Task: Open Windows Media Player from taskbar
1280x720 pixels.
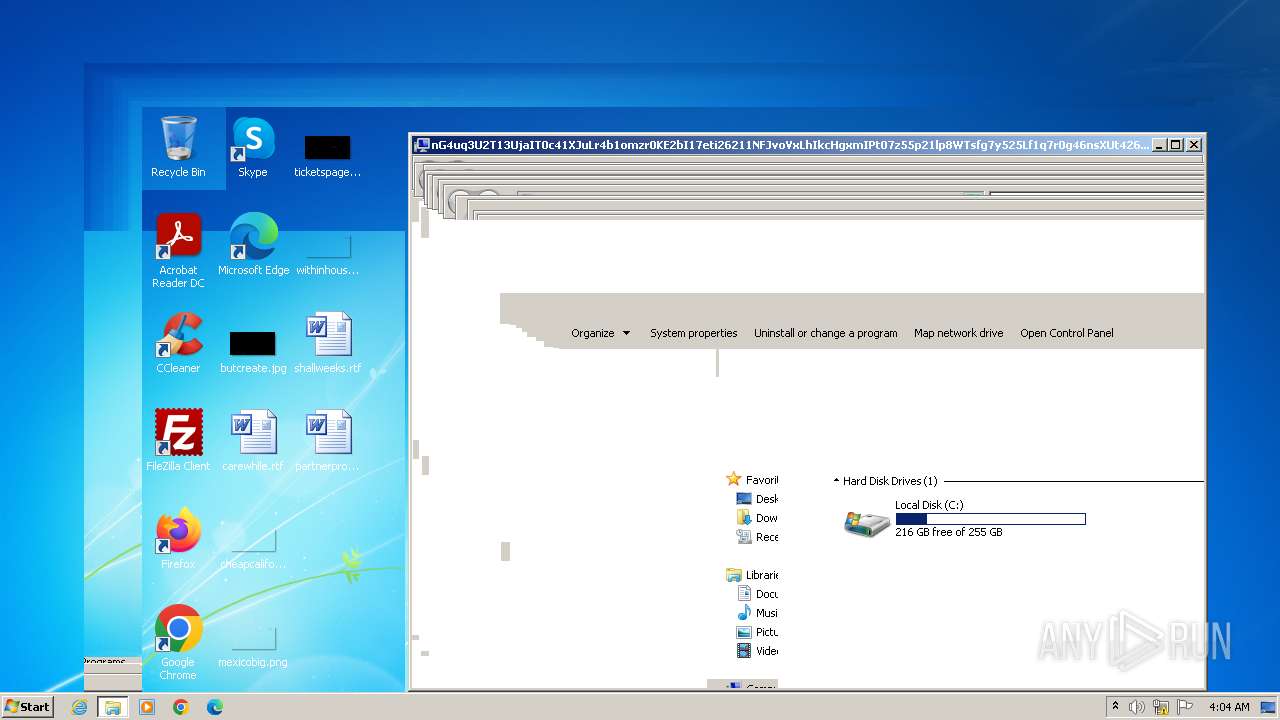Action: pyautogui.click(x=147, y=707)
